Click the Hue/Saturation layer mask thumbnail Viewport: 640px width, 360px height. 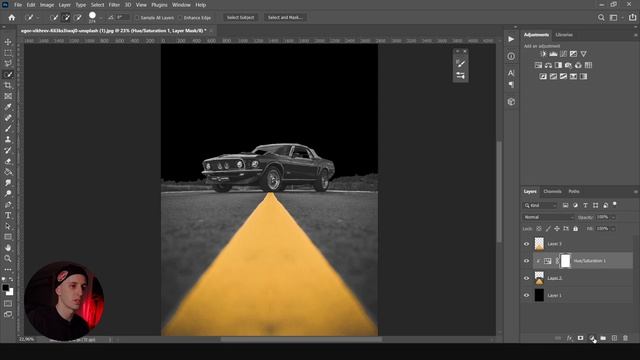pos(565,261)
